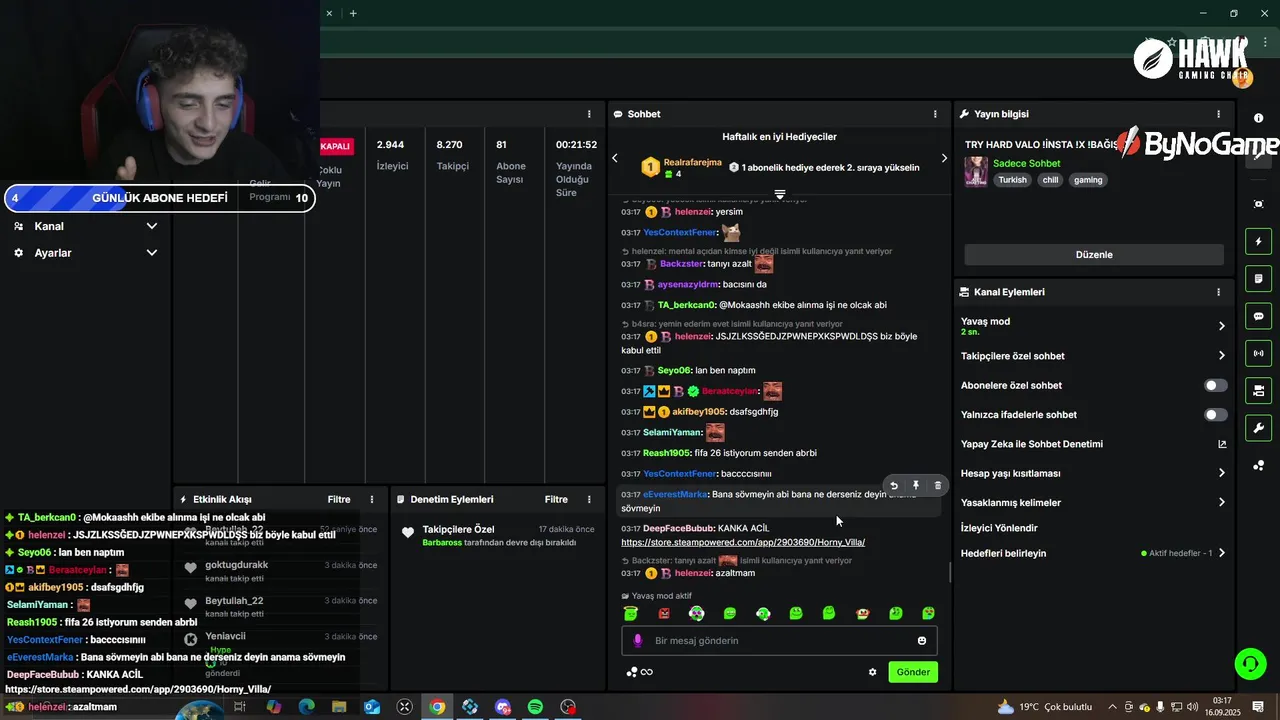Open Hesap yaşı kısıtlaması arrow
This screenshot has width=1280, height=720.
[x=1221, y=473]
